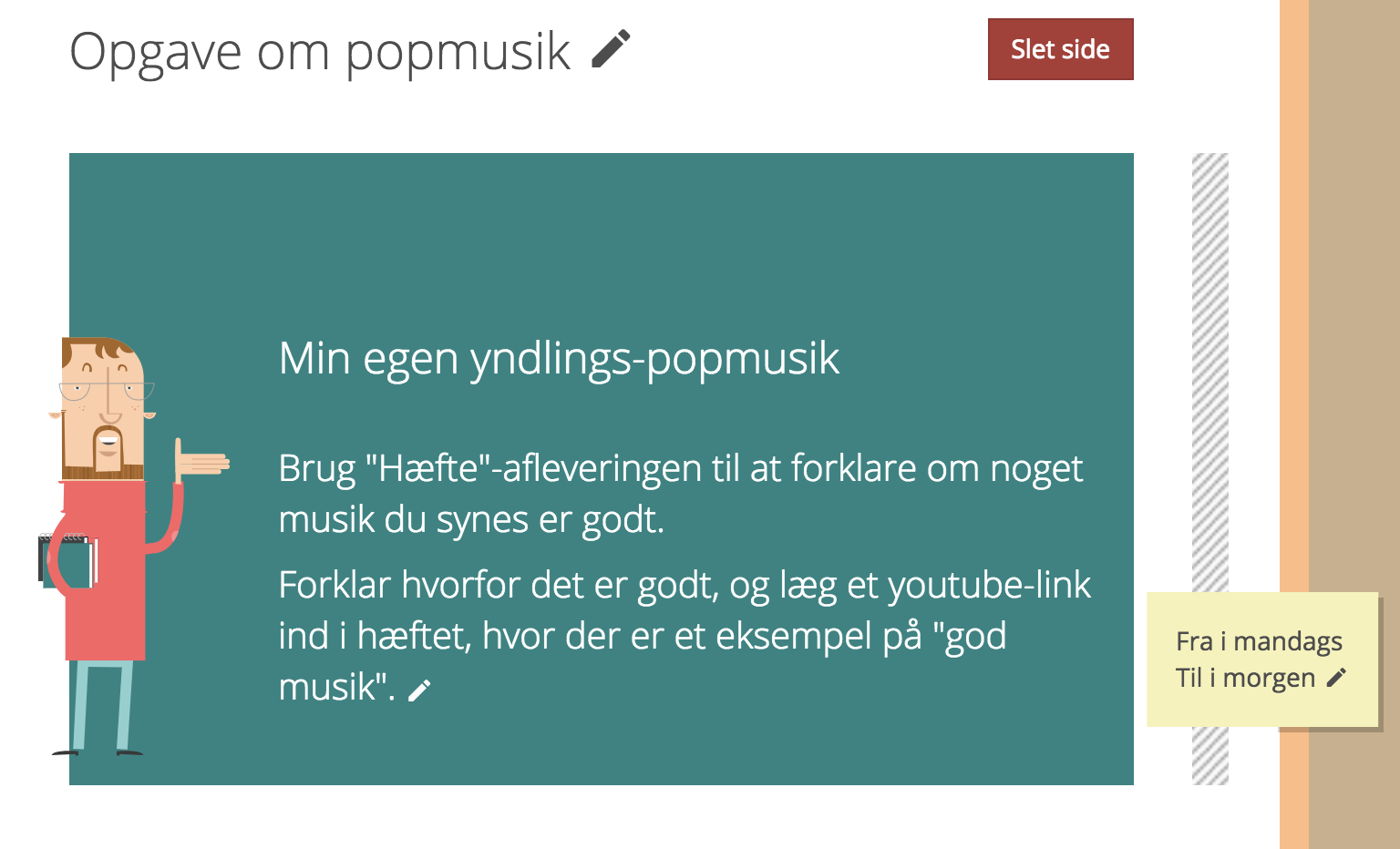Screen dimensions: 1400x849
Task: Click the notebook held by the character
Action: click(x=68, y=560)
